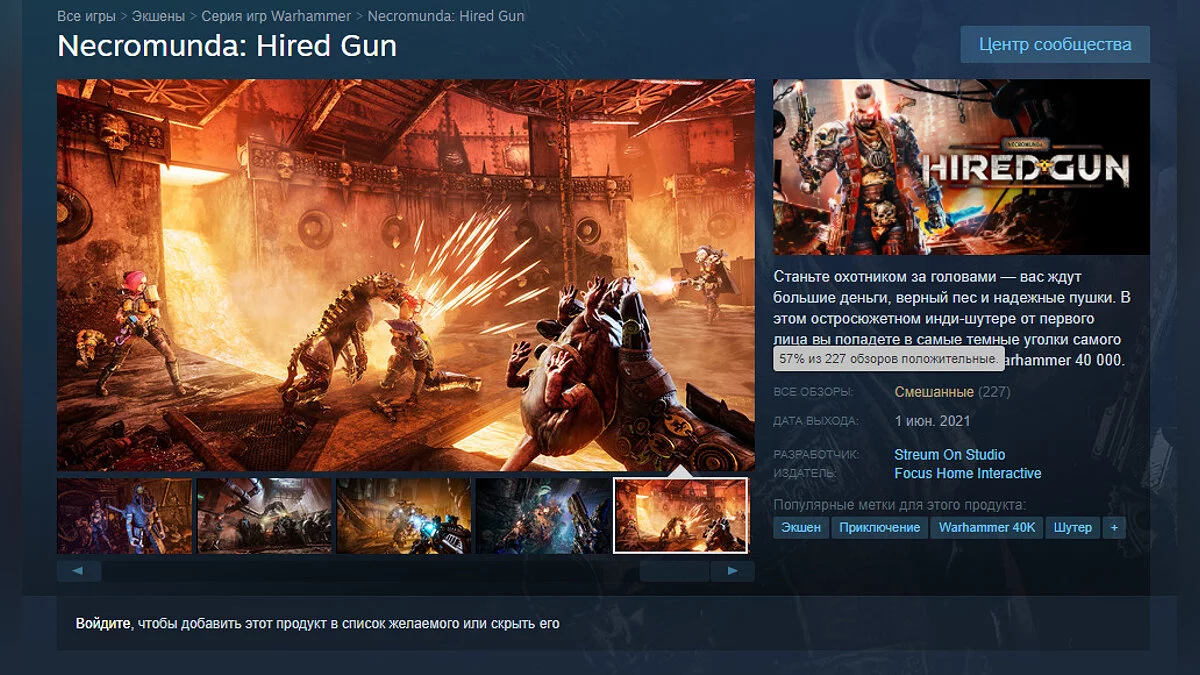
Task: Open the 'Экшены' breadcrumb link
Action: [x=157, y=16]
